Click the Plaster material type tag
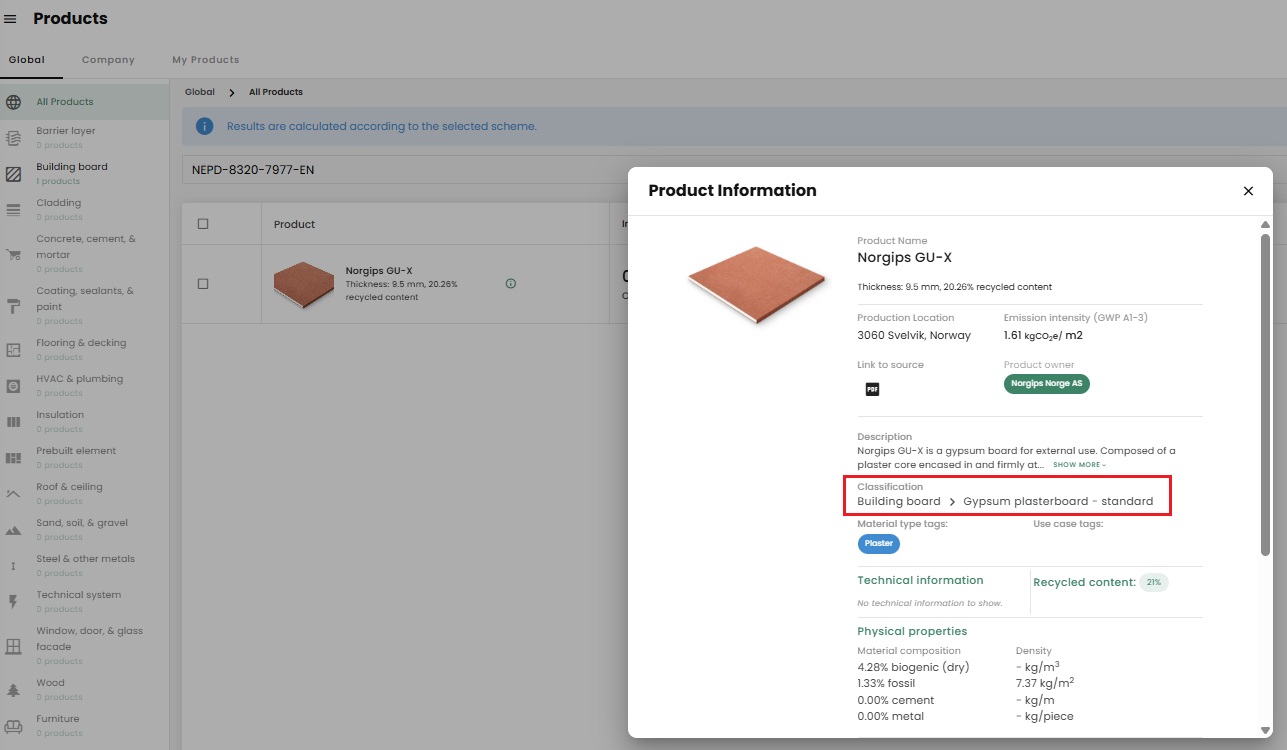The height and width of the screenshot is (750, 1287). [878, 544]
